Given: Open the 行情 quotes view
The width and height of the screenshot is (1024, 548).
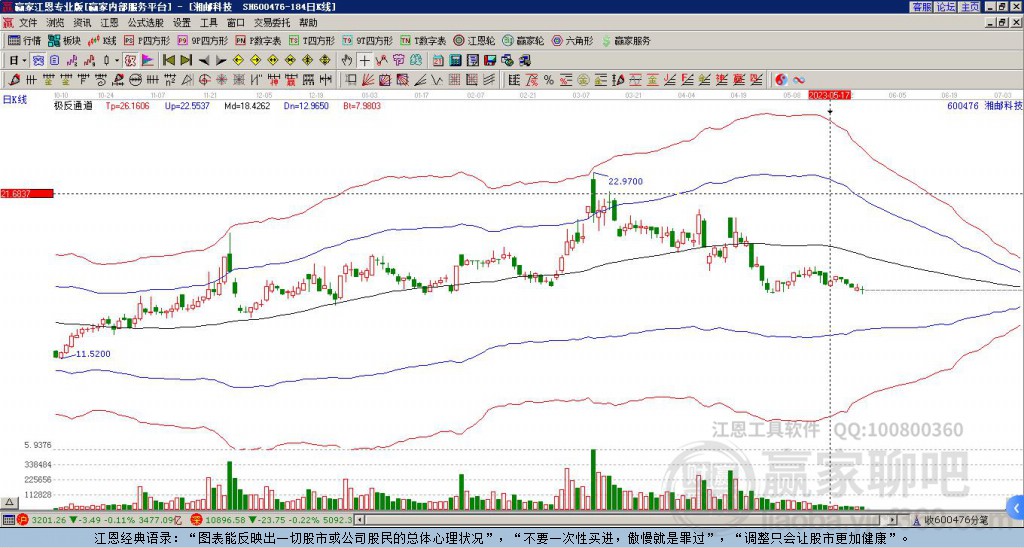Looking at the screenshot, I should (x=24, y=40).
